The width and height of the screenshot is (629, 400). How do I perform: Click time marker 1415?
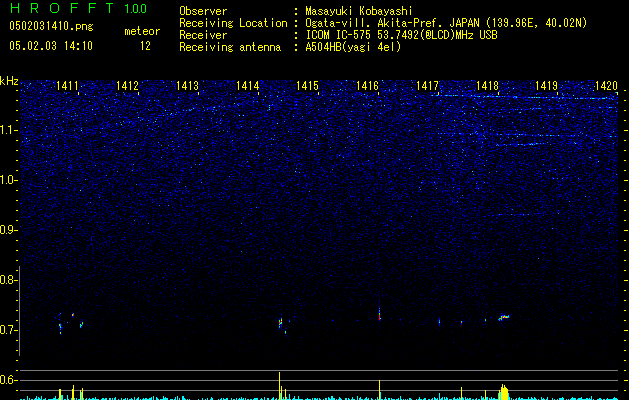click(307, 85)
